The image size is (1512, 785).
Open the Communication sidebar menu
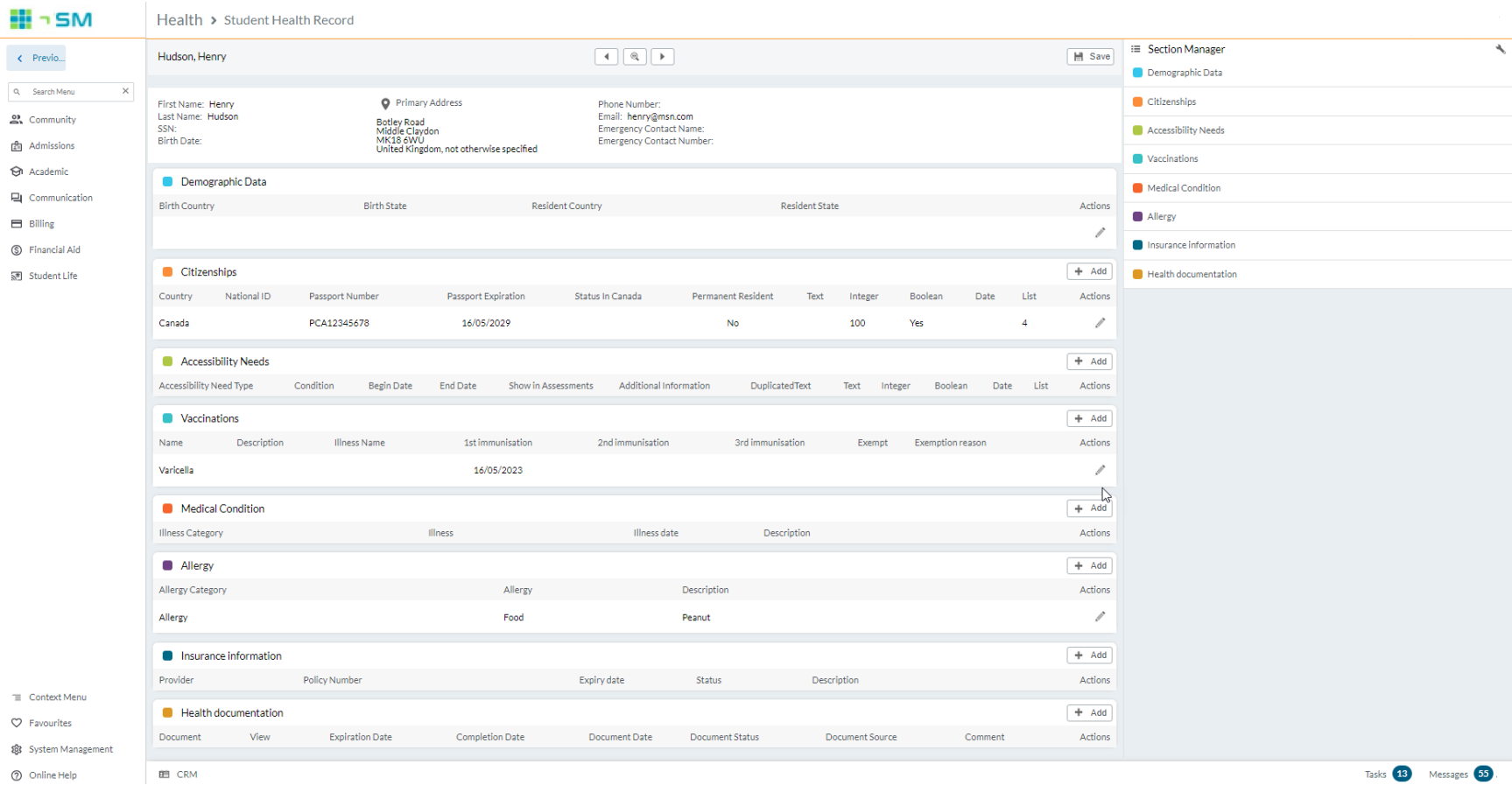coord(52,198)
